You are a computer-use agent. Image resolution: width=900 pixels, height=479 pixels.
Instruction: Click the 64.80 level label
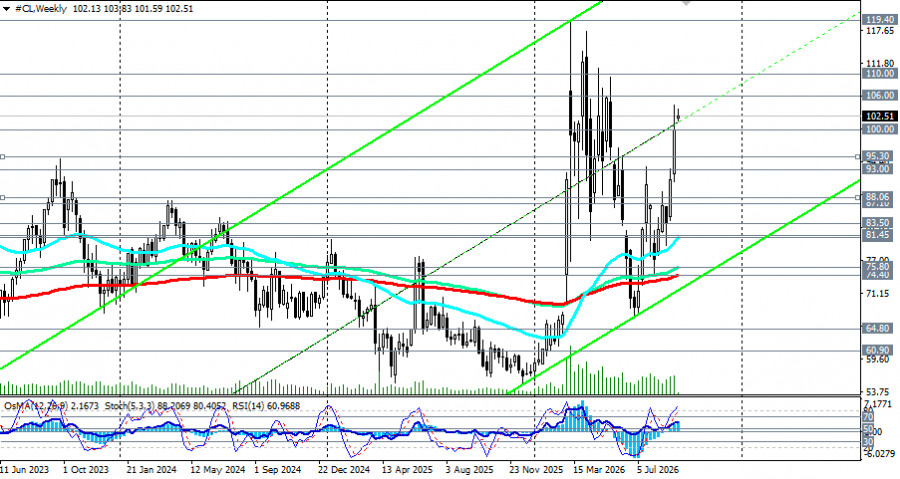880,329
